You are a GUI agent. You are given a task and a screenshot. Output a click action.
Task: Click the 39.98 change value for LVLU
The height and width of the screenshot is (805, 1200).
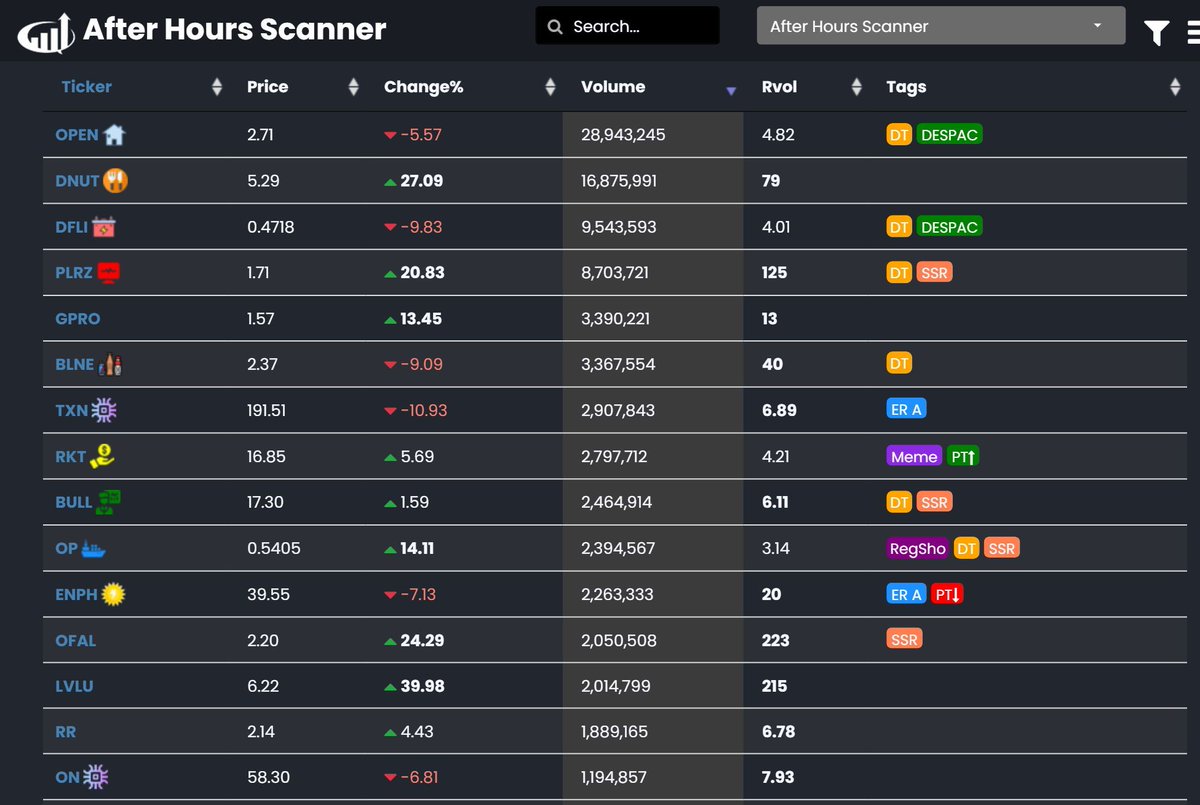click(x=422, y=686)
